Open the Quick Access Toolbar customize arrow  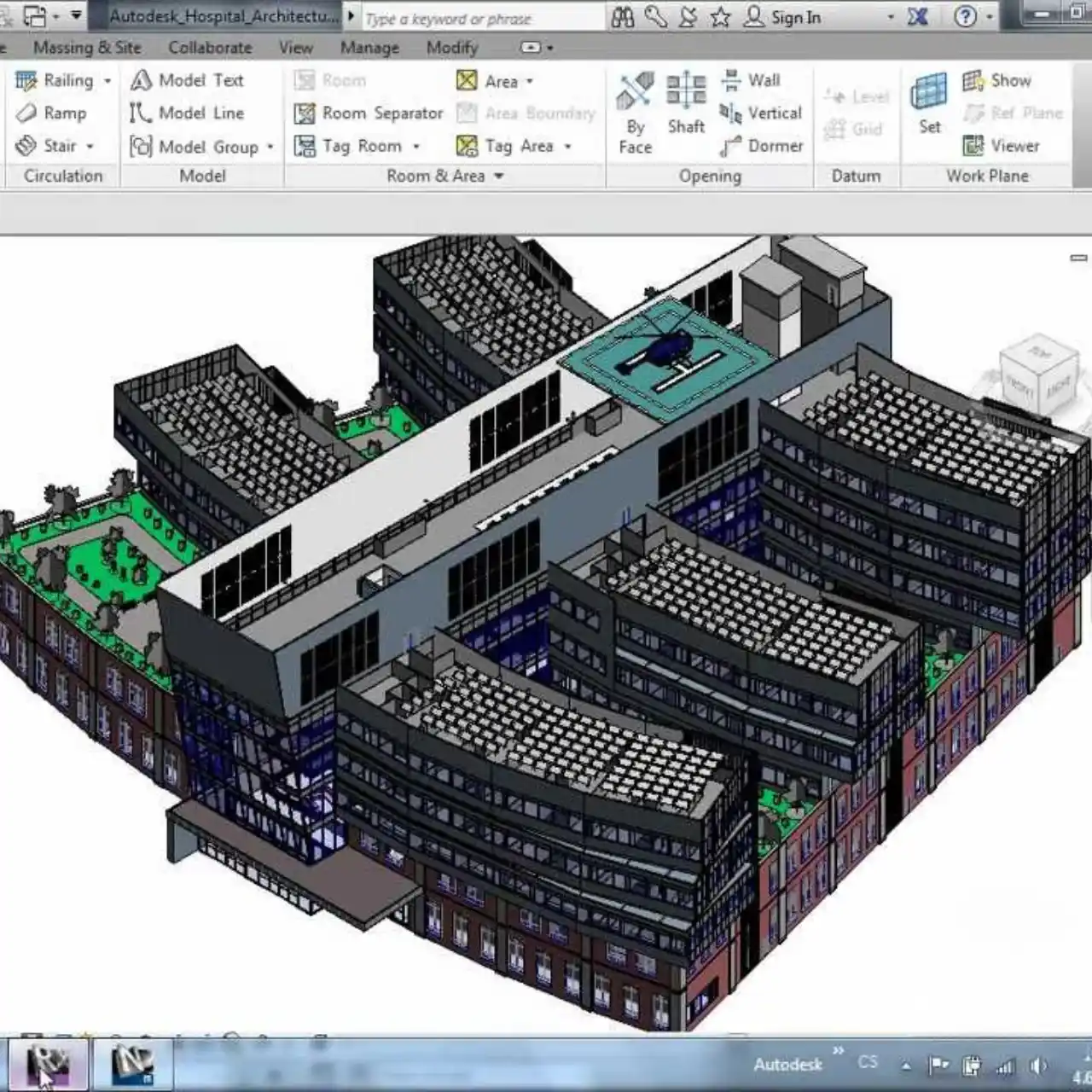[76, 15]
